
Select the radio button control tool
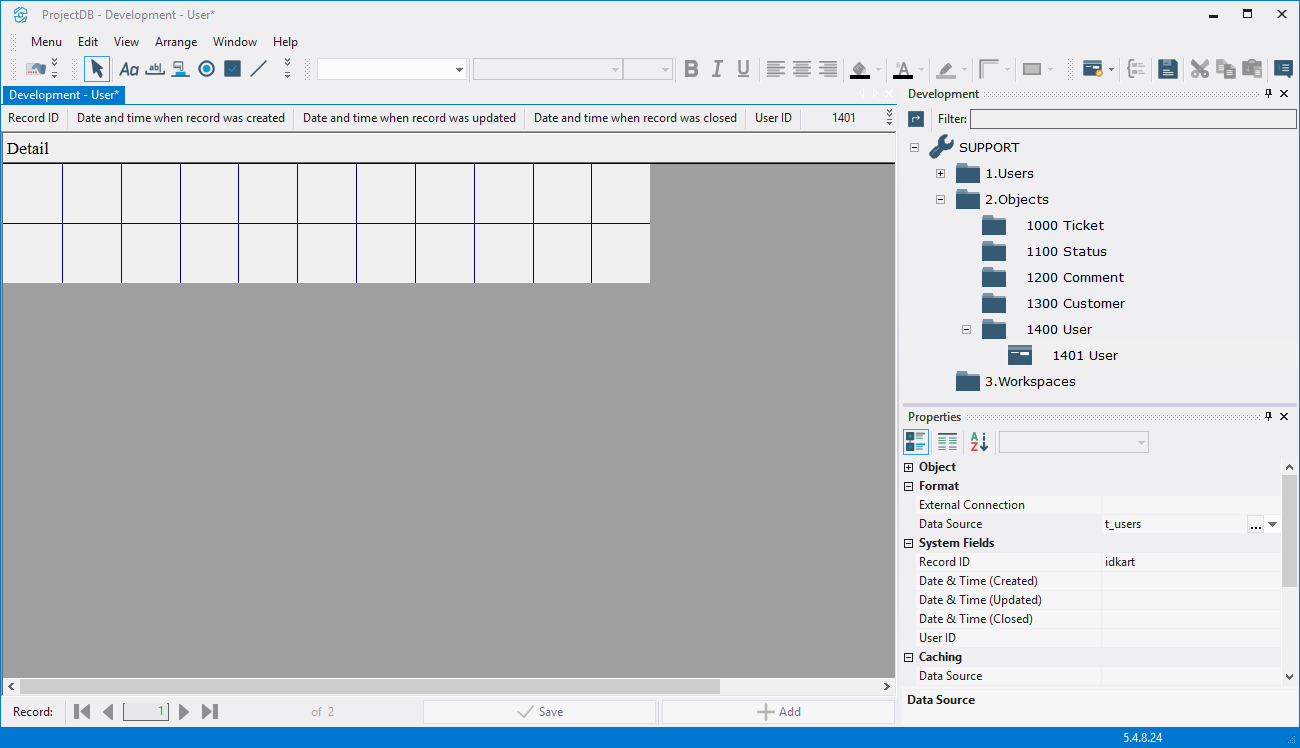coord(206,69)
